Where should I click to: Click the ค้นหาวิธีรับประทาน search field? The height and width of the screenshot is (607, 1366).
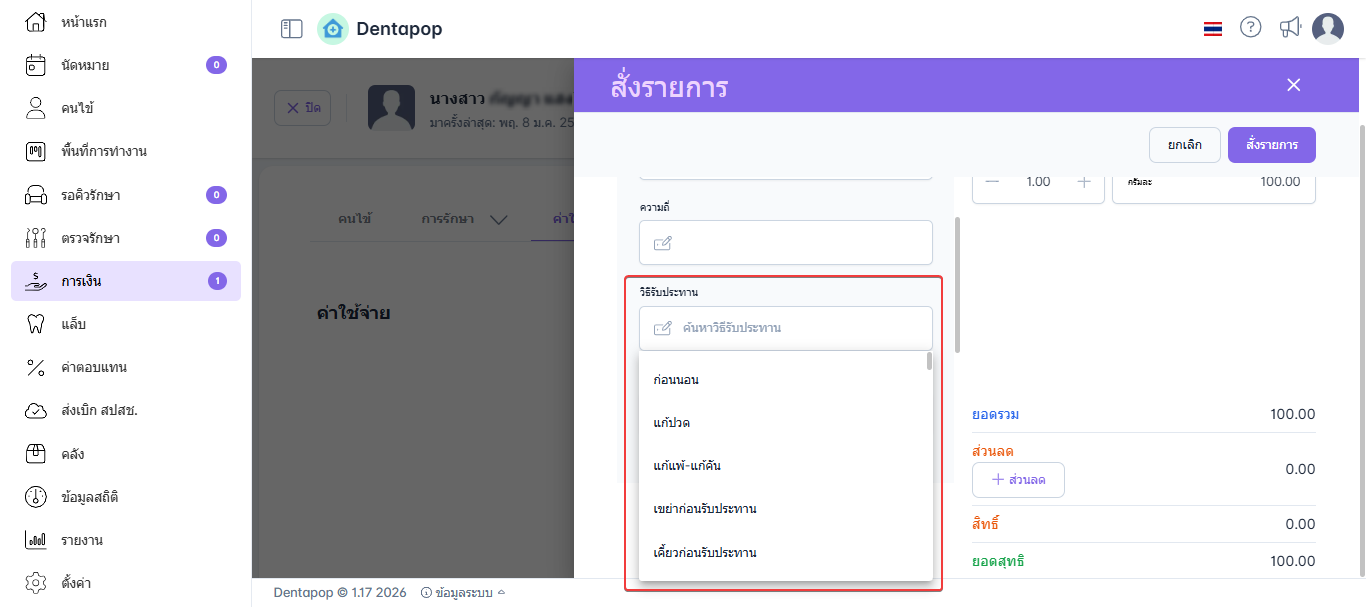point(785,328)
